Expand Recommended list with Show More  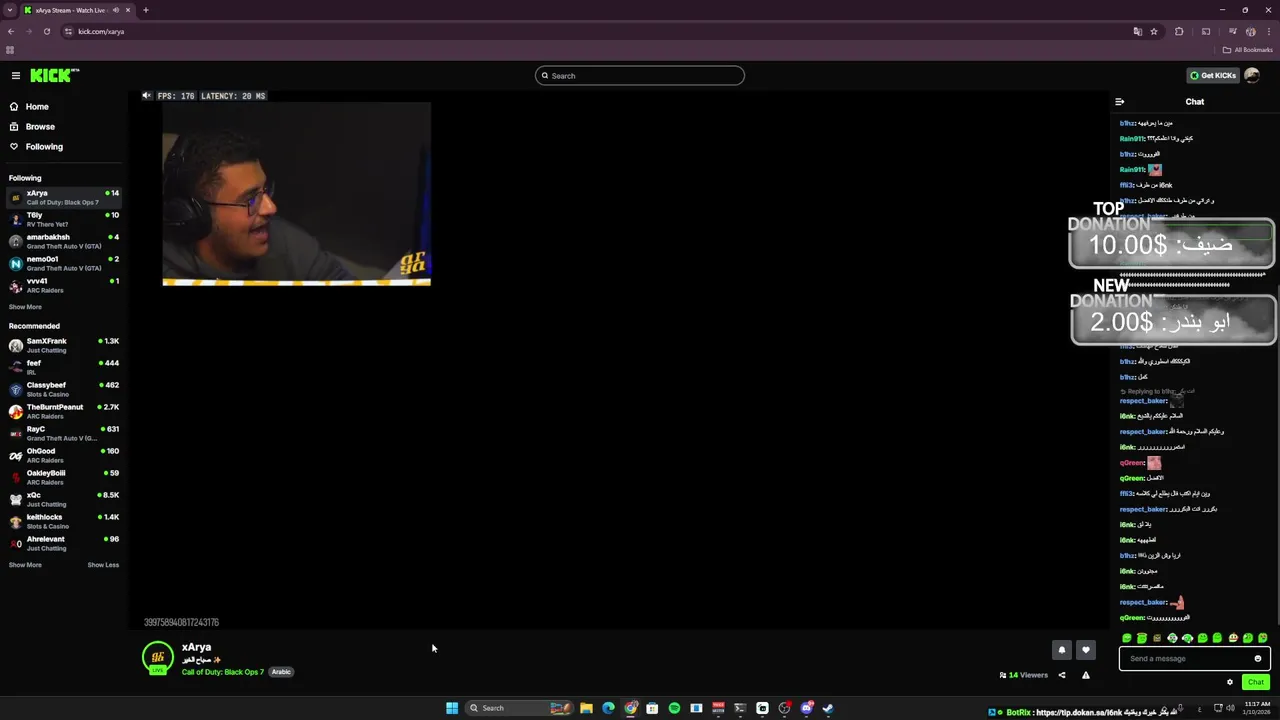[x=25, y=565]
